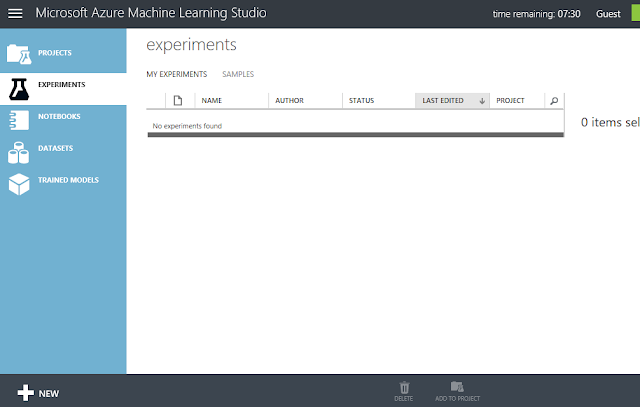The height and width of the screenshot is (407, 640).
Task: Click the plus icon next to NEW
Action: click(x=26, y=393)
